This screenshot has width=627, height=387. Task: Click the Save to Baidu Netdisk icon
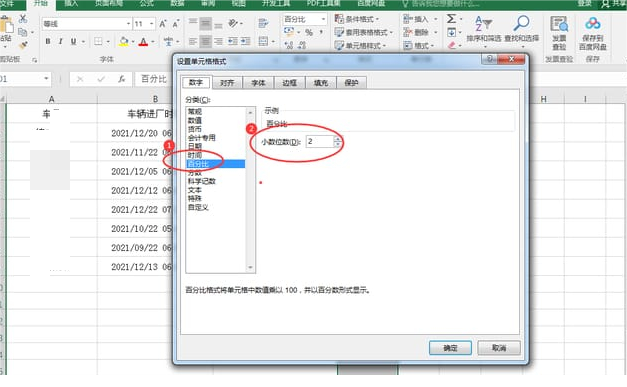(593, 24)
